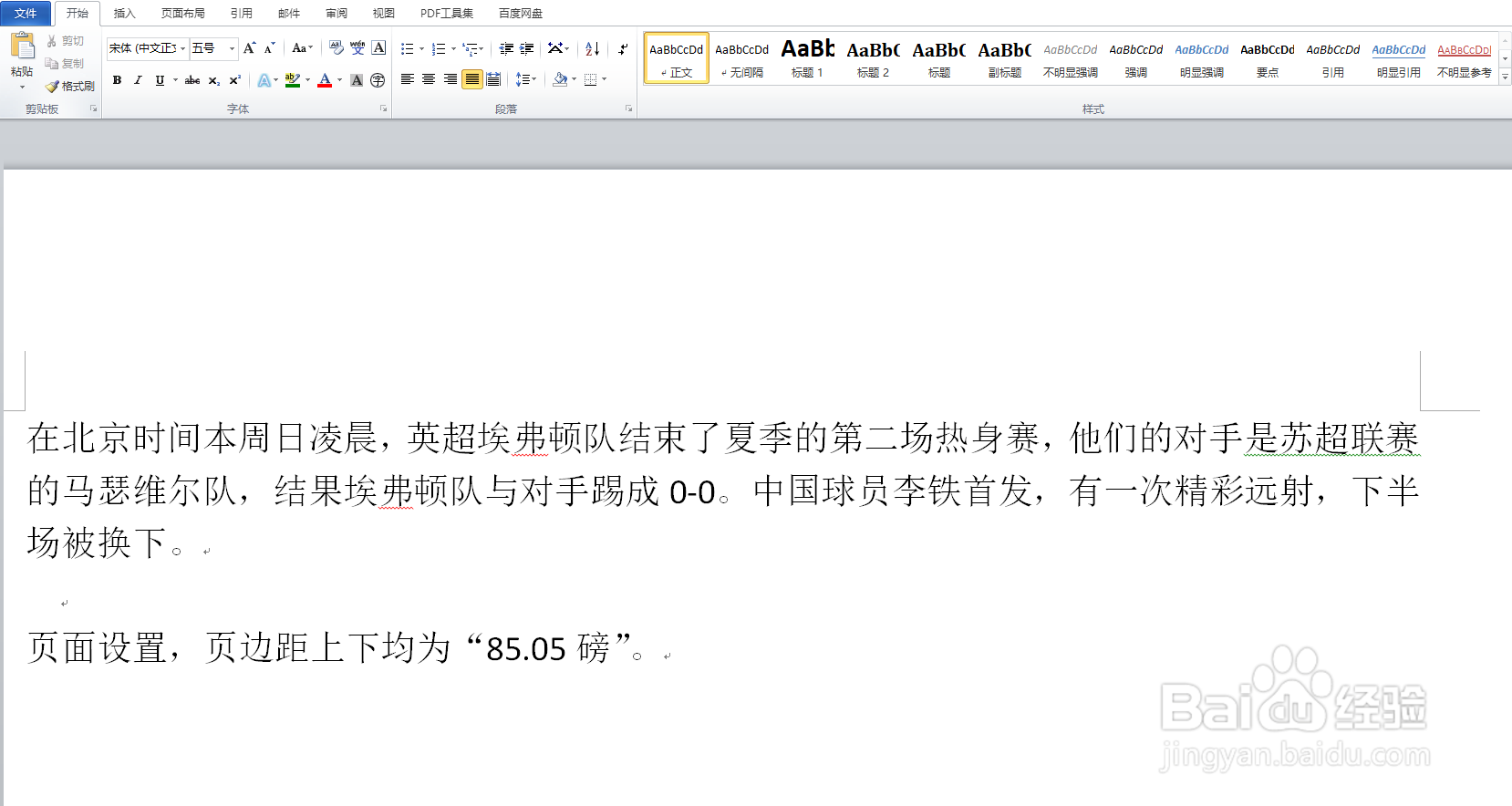1512x806 pixels.
Task: Align text right
Action: [x=450, y=79]
